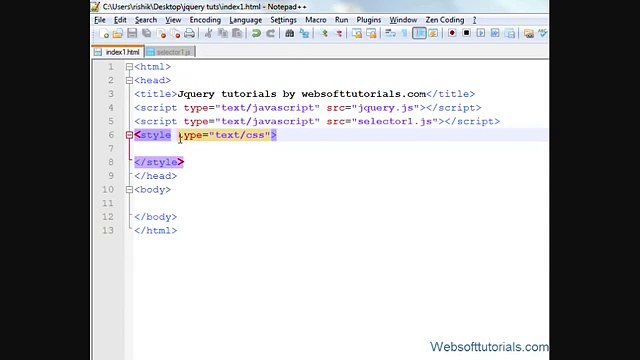Open the Run menu
Viewport: 640px width, 360px height.
click(x=341, y=20)
